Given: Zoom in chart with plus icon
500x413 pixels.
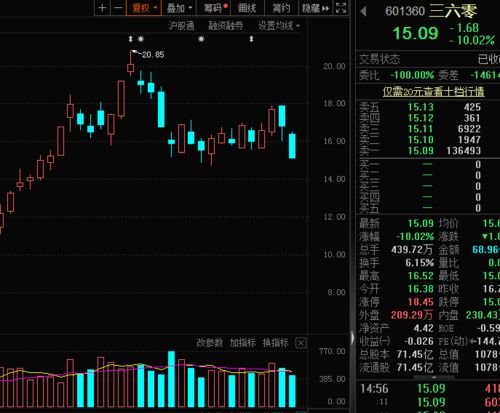Looking at the screenshot, I should (x=103, y=8).
